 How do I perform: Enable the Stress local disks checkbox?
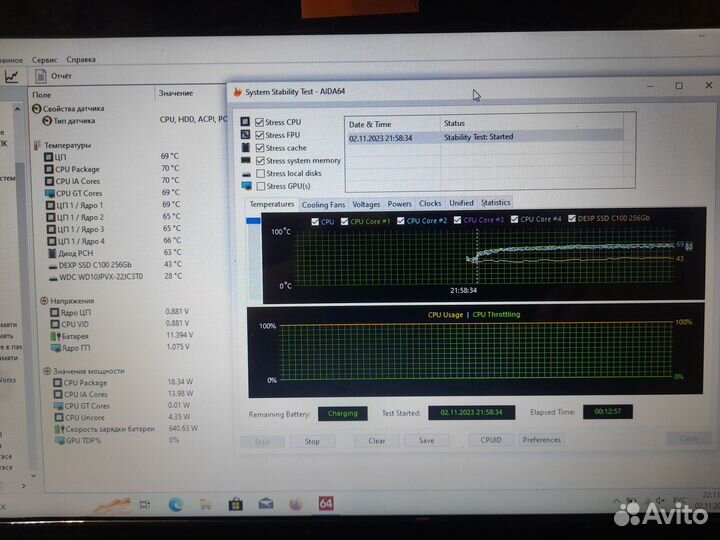coord(261,174)
